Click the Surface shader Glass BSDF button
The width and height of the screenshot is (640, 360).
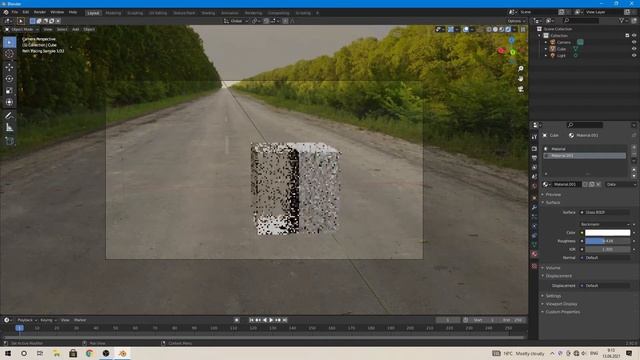[605, 212]
